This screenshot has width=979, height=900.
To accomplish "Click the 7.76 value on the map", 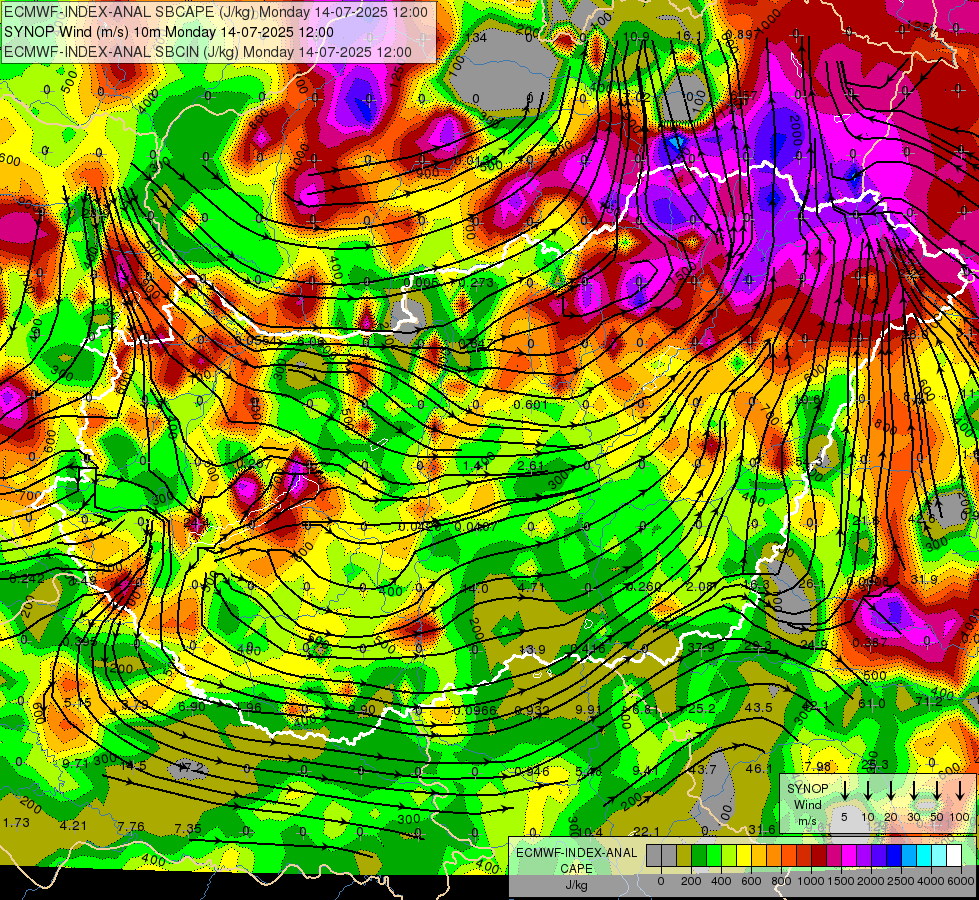I will point(130,827).
